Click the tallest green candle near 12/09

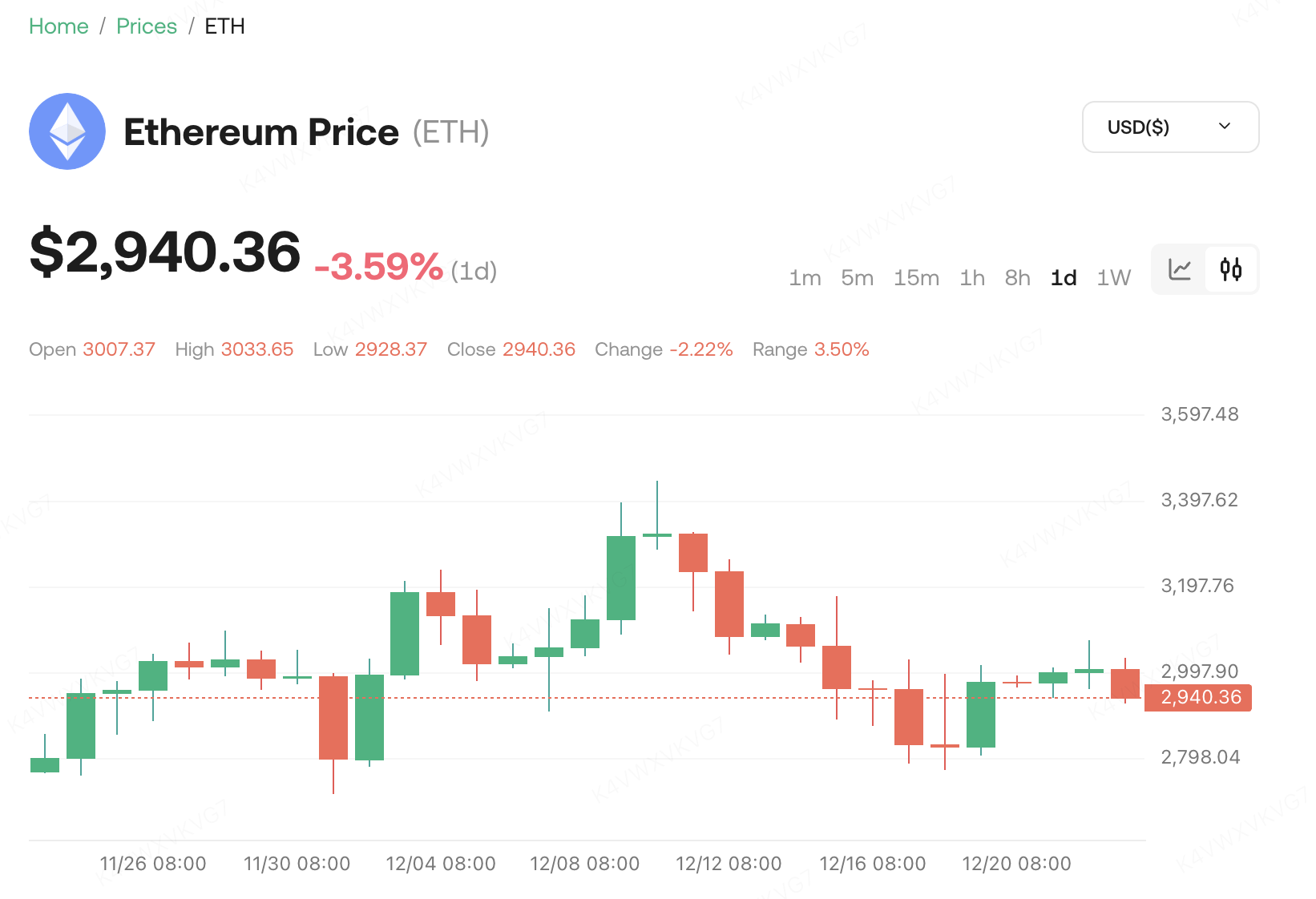621,577
